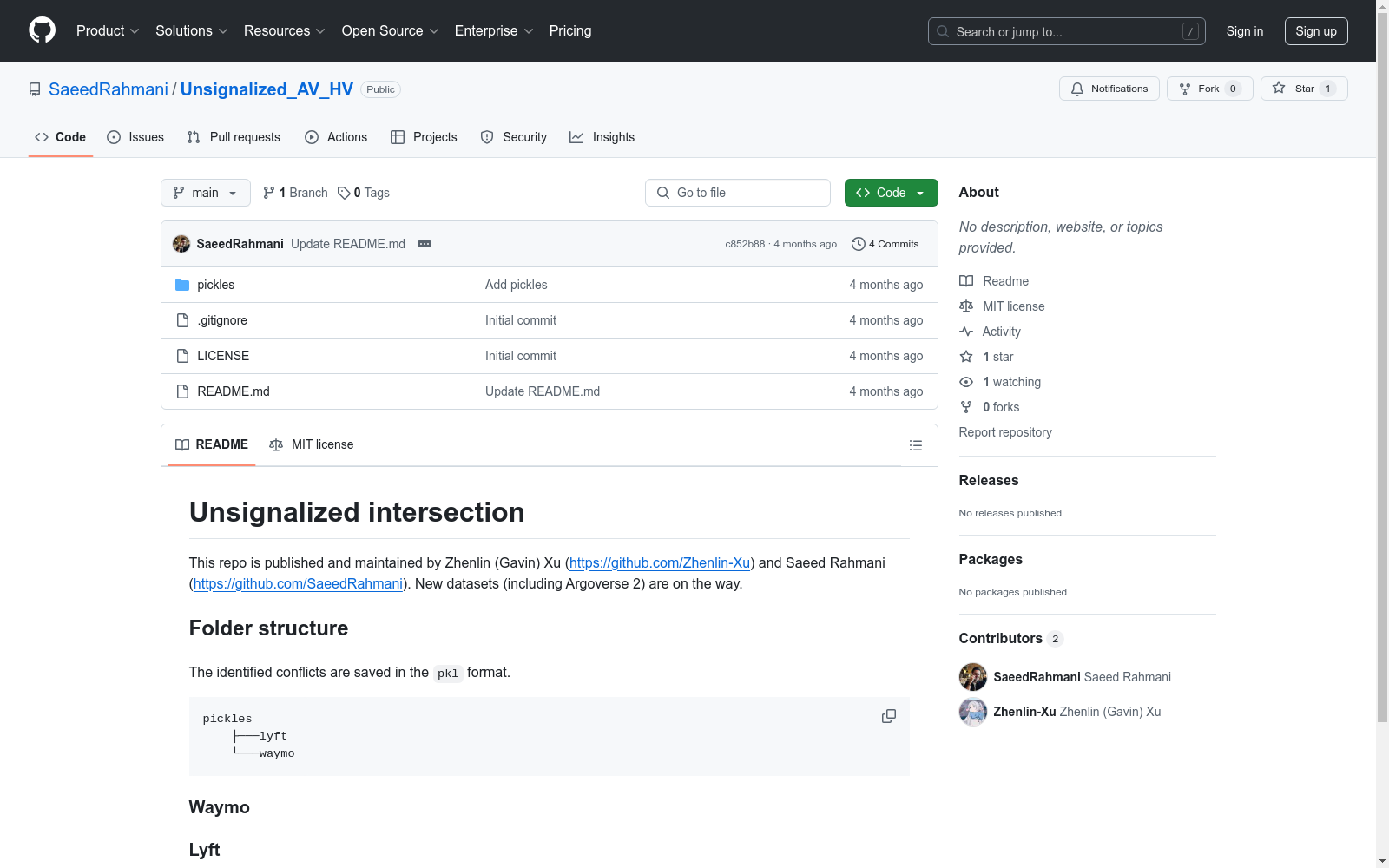The height and width of the screenshot is (868, 1389).
Task: Expand the Resources menu
Action: pos(285,31)
